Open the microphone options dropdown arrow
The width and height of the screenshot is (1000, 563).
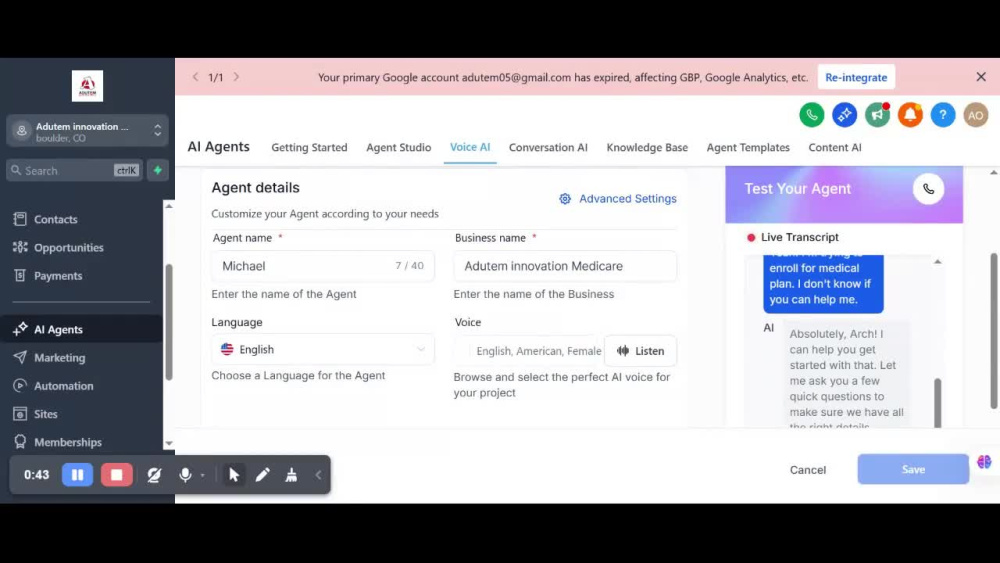pyautogui.click(x=203, y=475)
